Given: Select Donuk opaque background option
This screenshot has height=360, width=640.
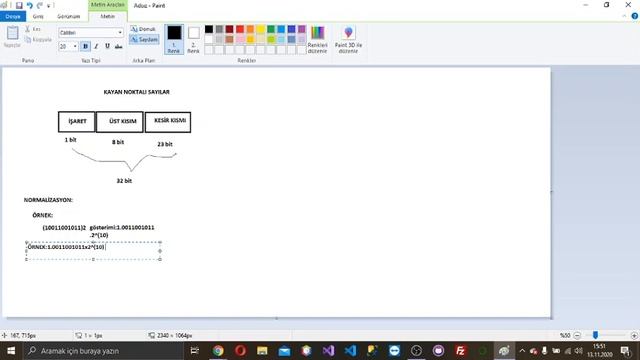Looking at the screenshot, I should point(144,29).
